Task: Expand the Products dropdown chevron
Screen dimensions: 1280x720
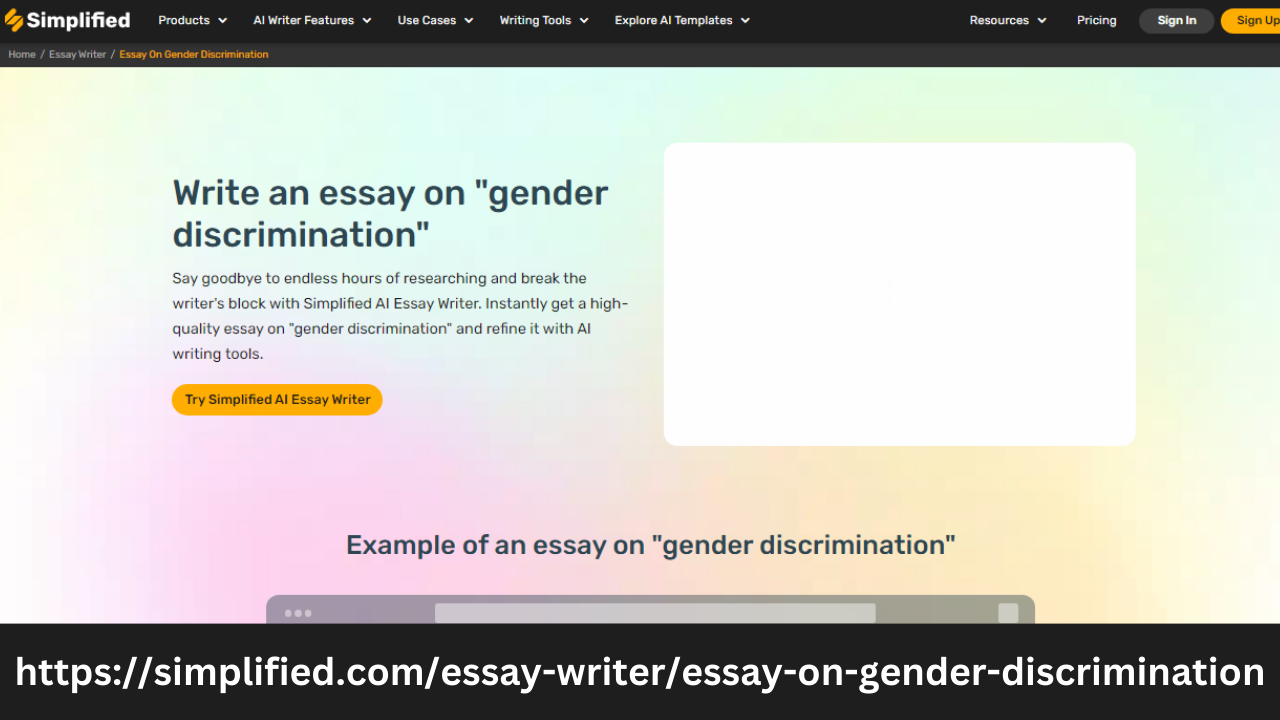Action: (x=222, y=21)
